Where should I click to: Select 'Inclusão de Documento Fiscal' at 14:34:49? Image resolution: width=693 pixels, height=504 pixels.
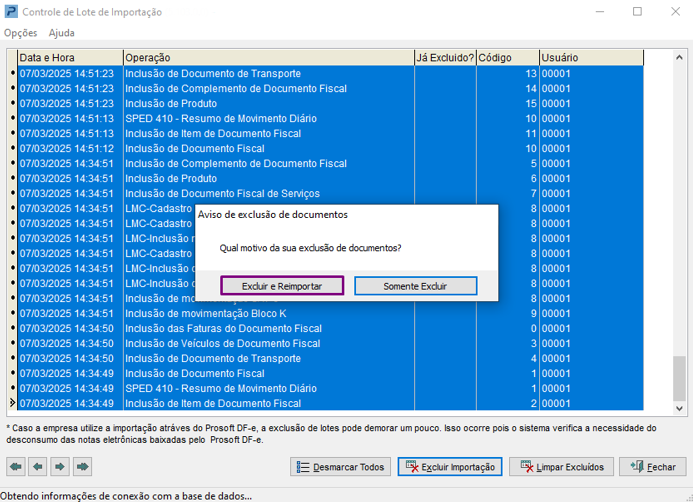tap(331, 374)
